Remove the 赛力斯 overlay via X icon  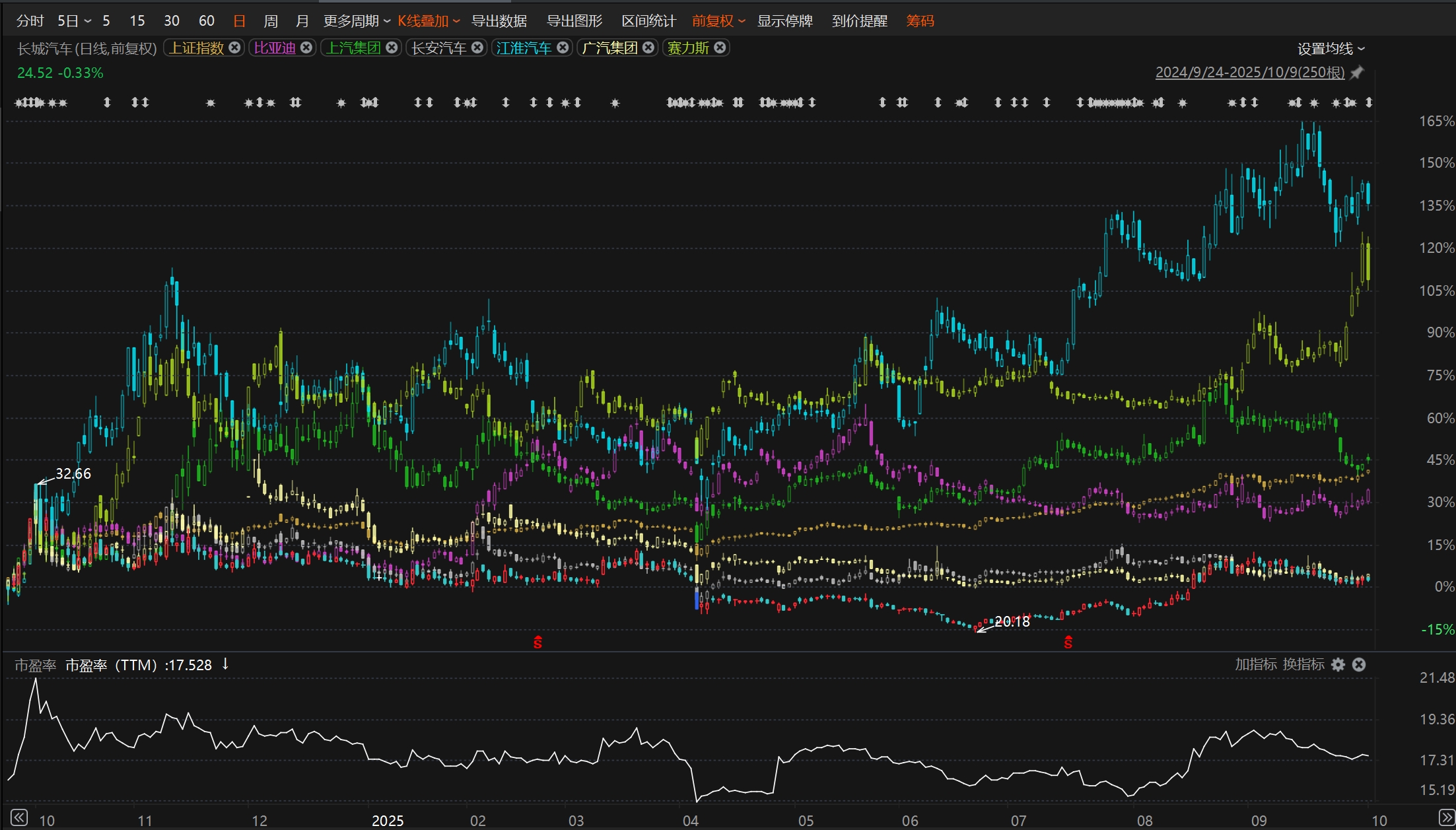click(720, 48)
